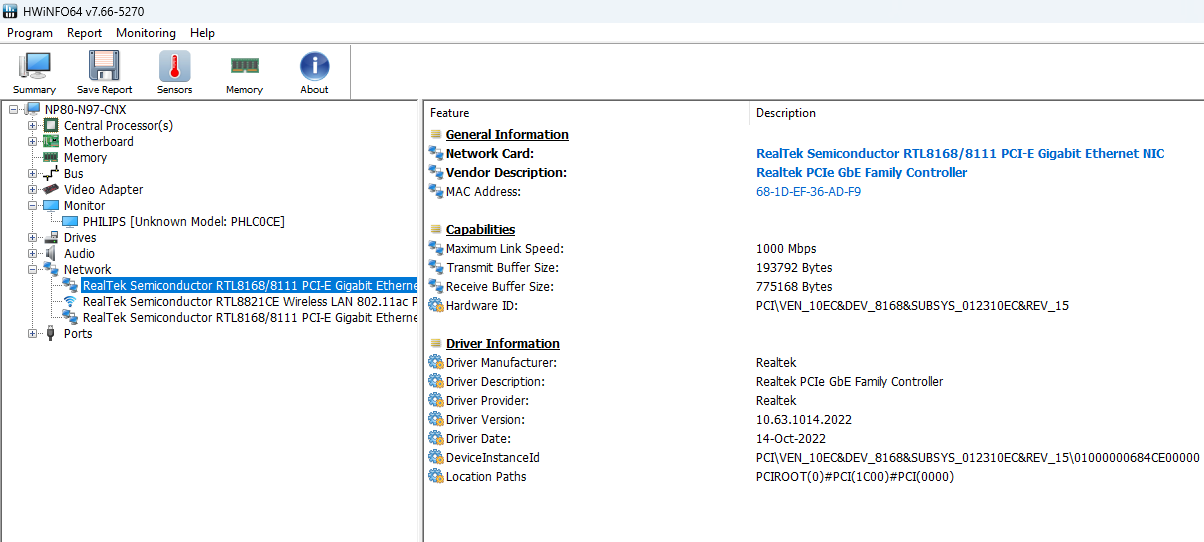Screen dimensions: 1204x542
Task: Open the Report menu
Action: click(x=85, y=33)
